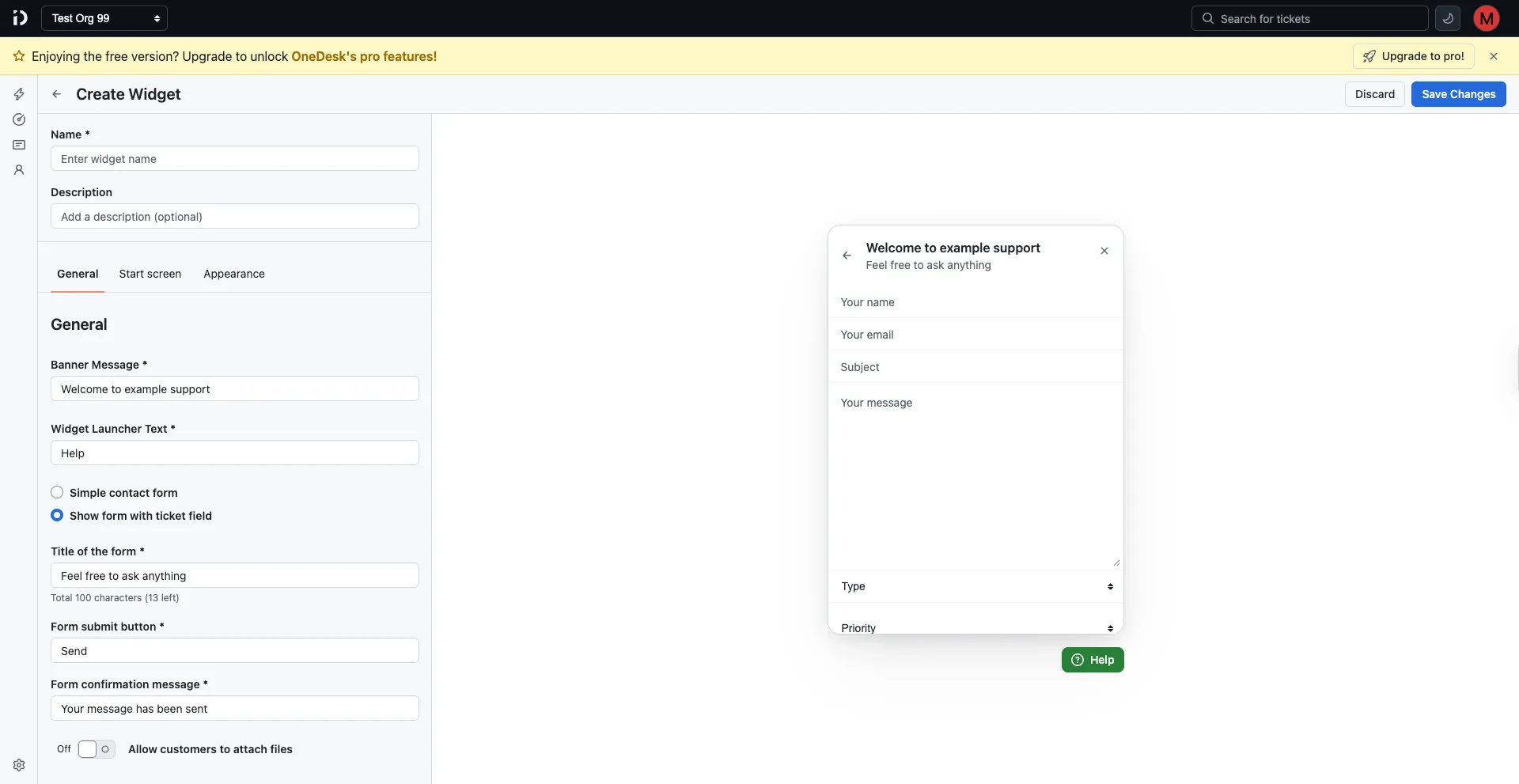Switch to the Start screen tab

pos(150,274)
